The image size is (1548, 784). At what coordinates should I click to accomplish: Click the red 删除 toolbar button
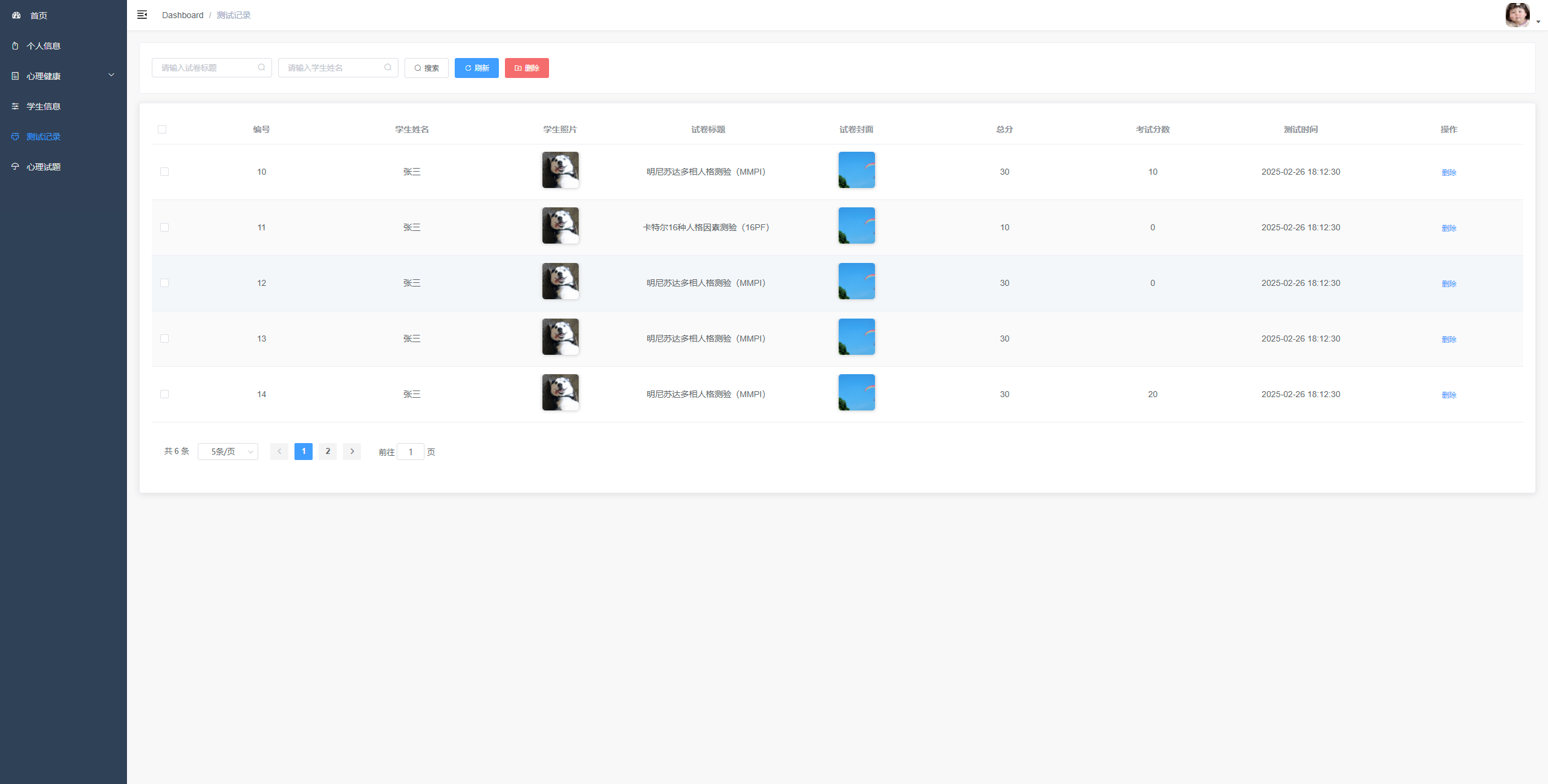pyautogui.click(x=527, y=68)
